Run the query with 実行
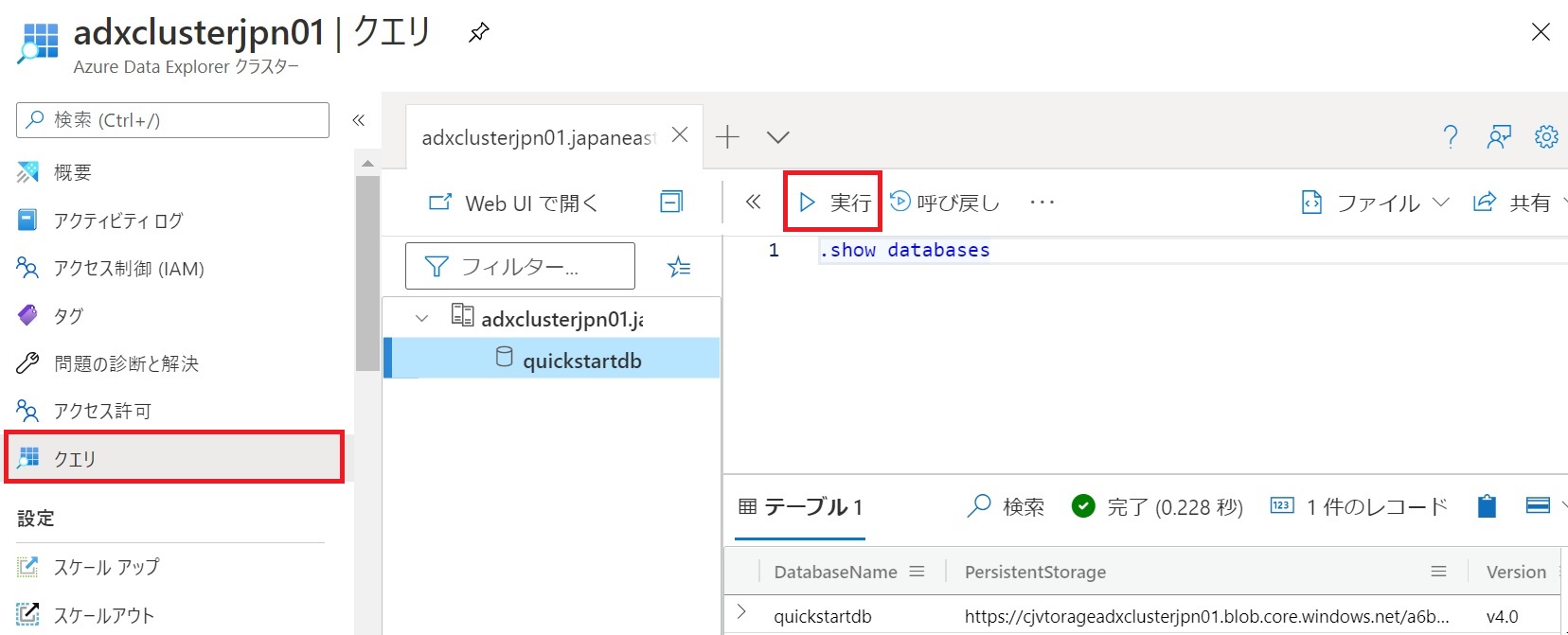Viewport: 1568px width, 635px height. (833, 202)
